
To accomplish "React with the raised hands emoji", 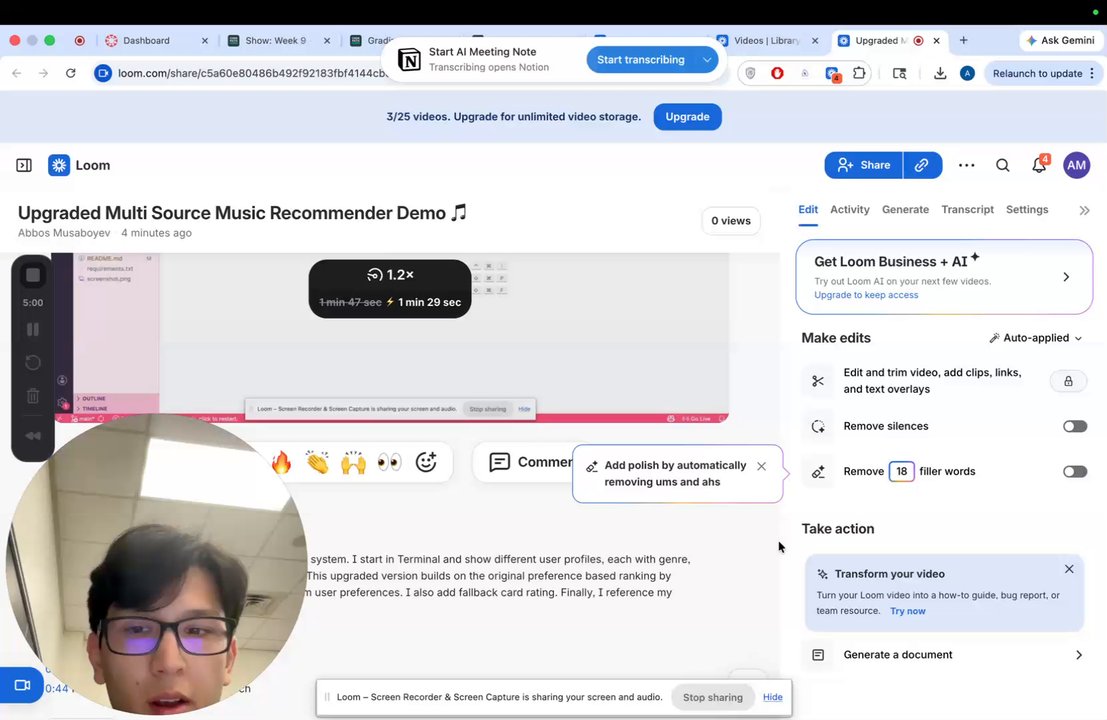I will click(x=354, y=462).
